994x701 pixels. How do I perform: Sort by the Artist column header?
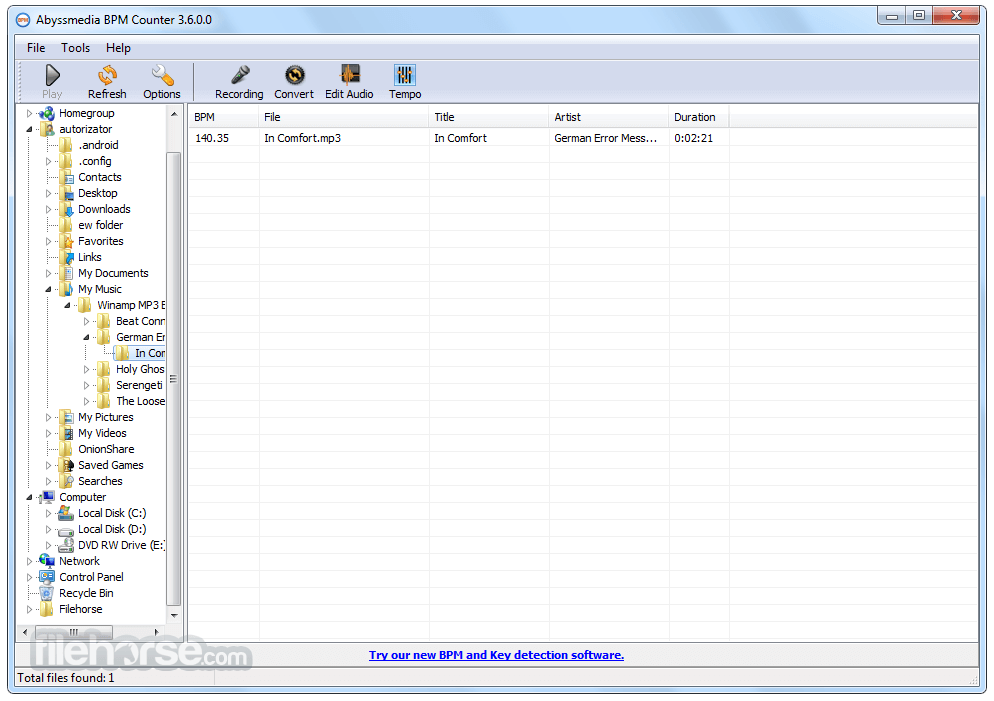(609, 117)
